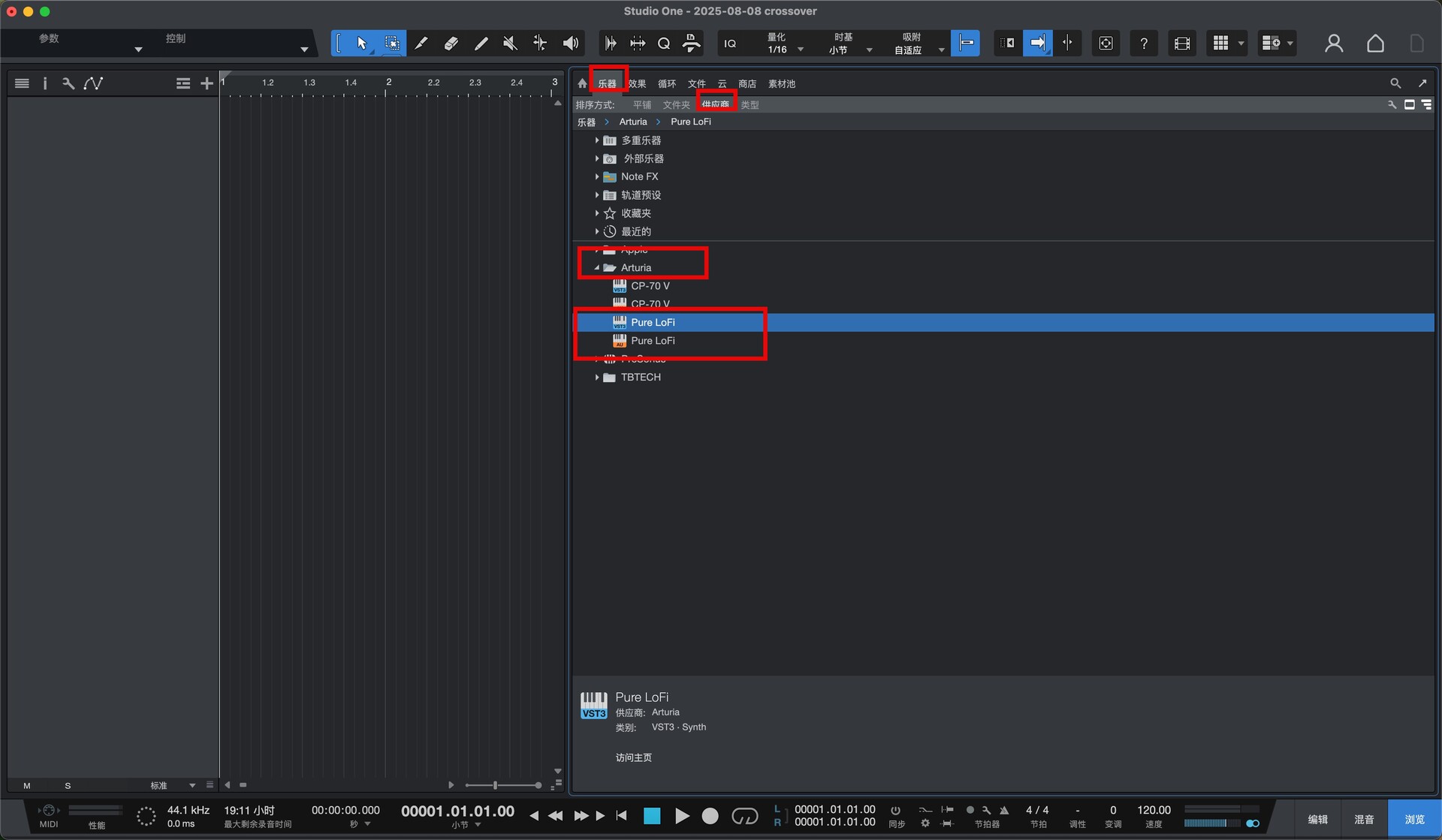This screenshot has width=1442, height=840.
Task: Sort browser by 类型 type
Action: click(750, 104)
